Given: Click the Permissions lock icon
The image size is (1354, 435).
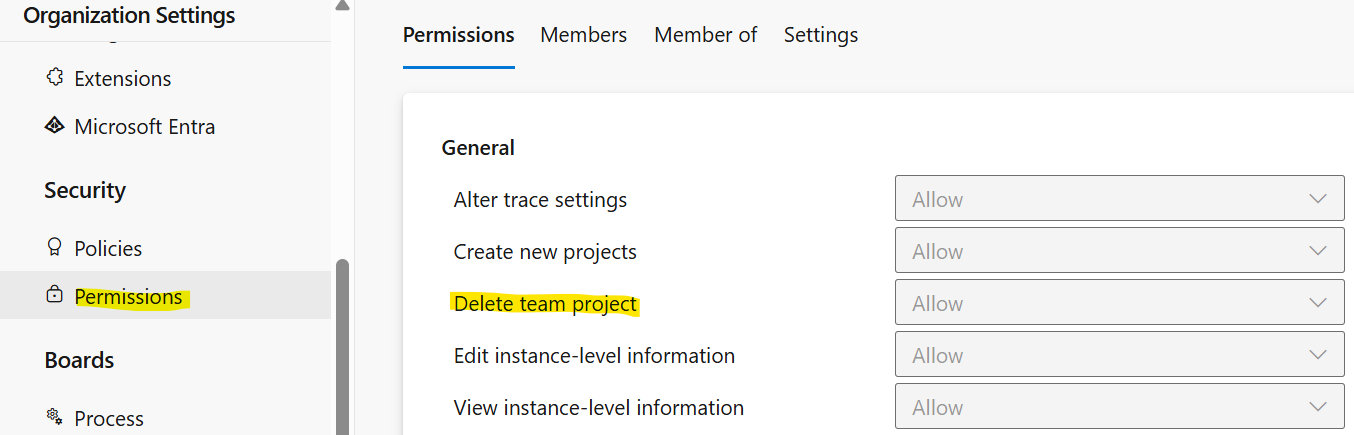Looking at the screenshot, I should point(55,296).
